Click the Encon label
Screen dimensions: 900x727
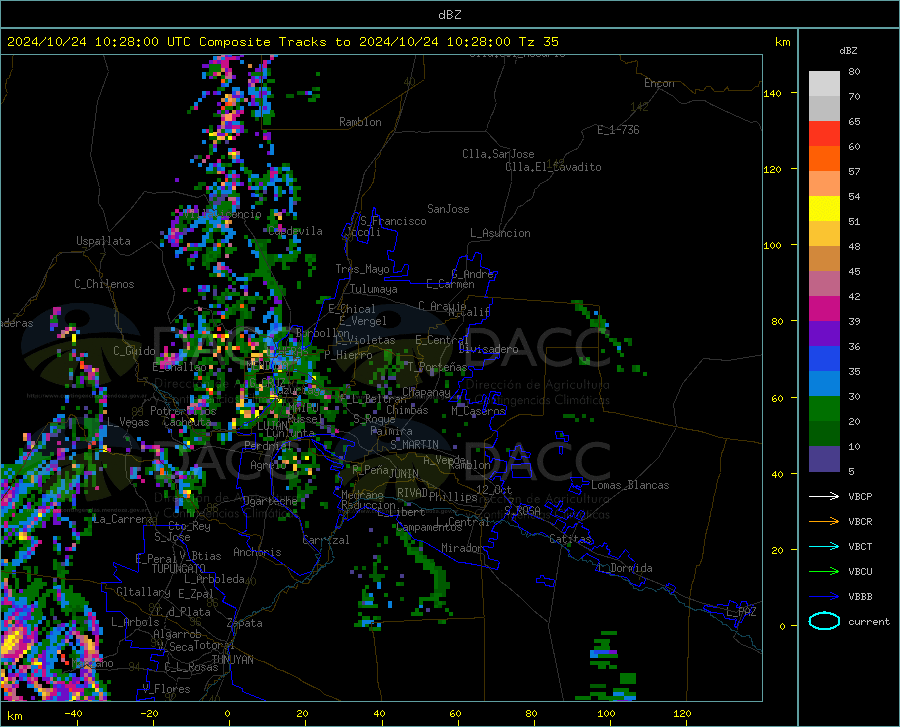659,83
